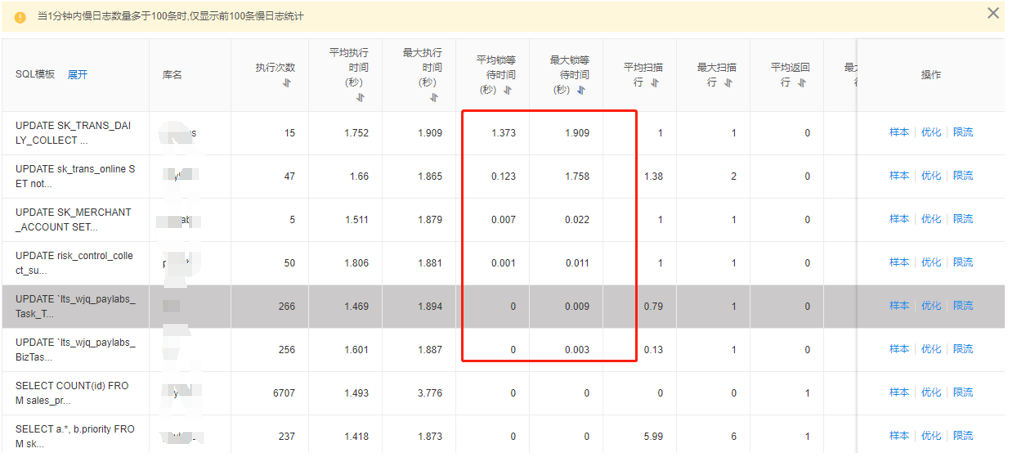The width and height of the screenshot is (1011, 460).
Task: Sort by 平均执行时间 column arrows
Action: (360, 97)
